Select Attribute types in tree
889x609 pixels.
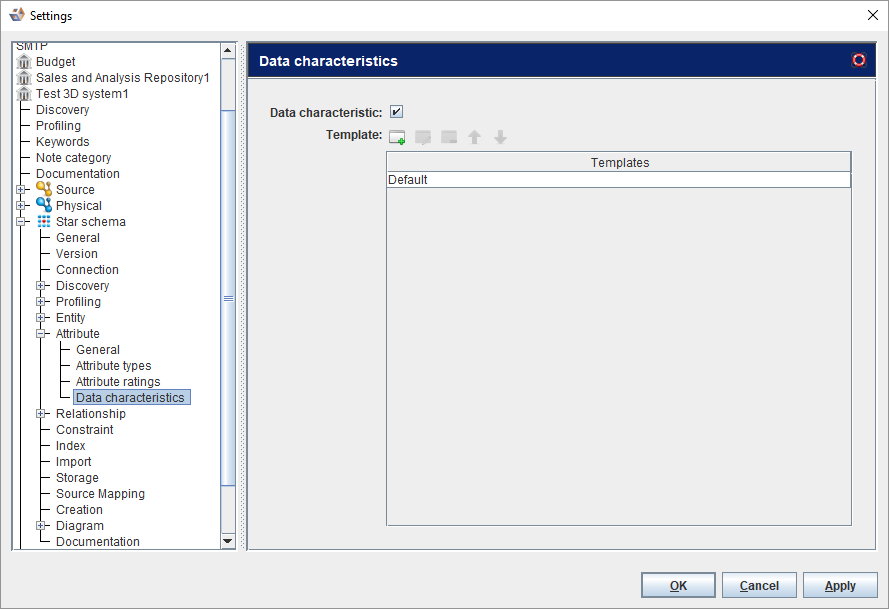[113, 366]
